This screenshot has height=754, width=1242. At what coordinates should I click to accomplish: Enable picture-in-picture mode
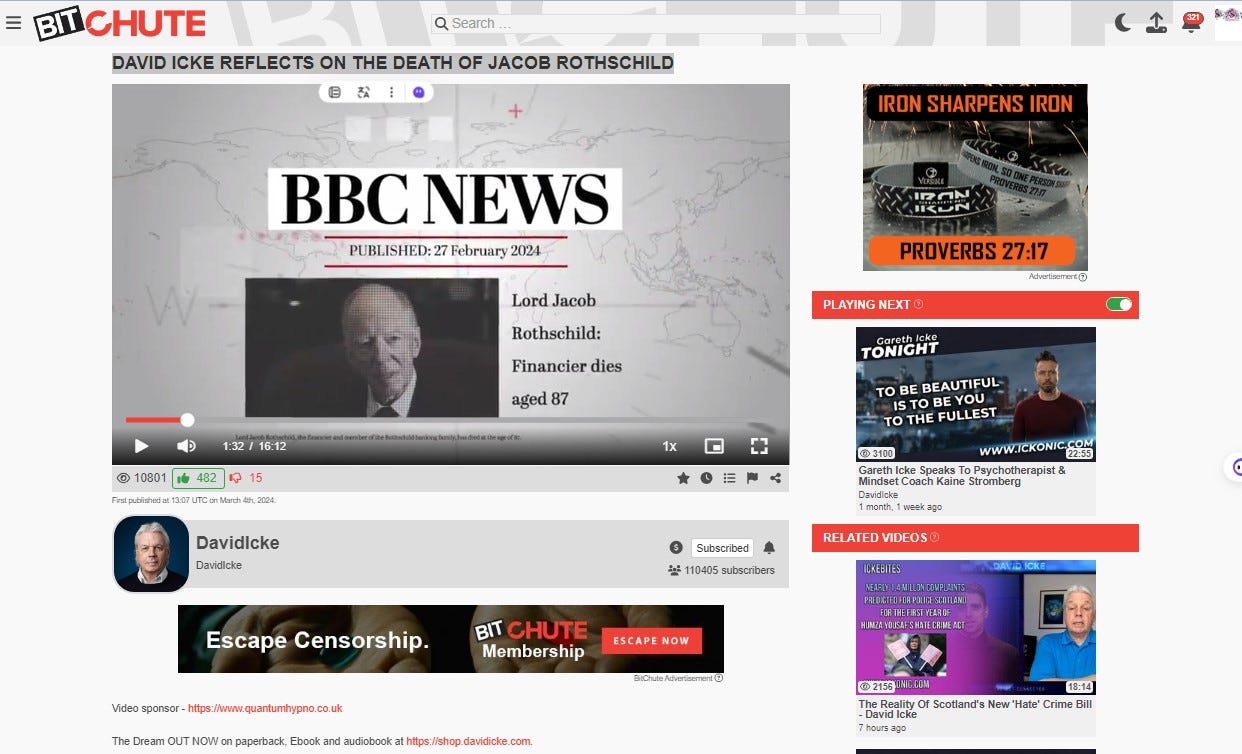point(714,446)
